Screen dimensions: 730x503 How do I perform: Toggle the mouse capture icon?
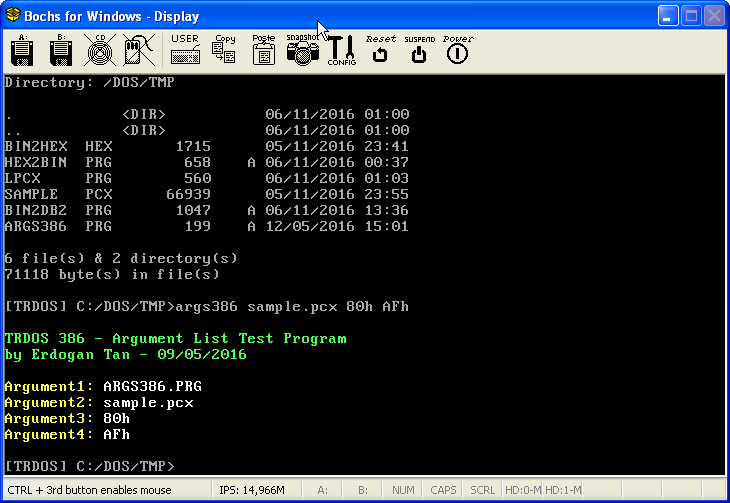[x=139, y=50]
